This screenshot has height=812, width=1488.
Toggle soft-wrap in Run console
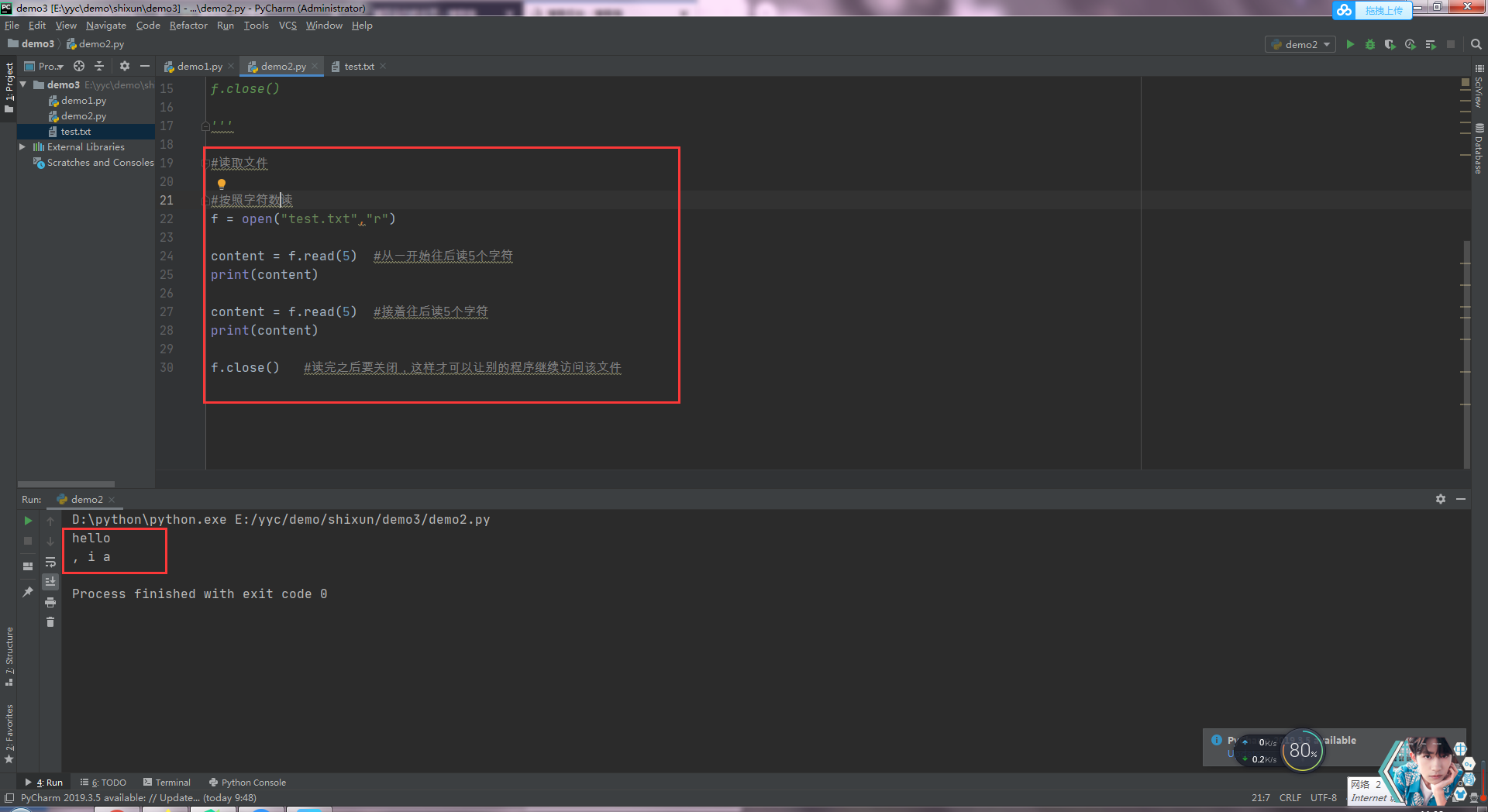[50, 562]
